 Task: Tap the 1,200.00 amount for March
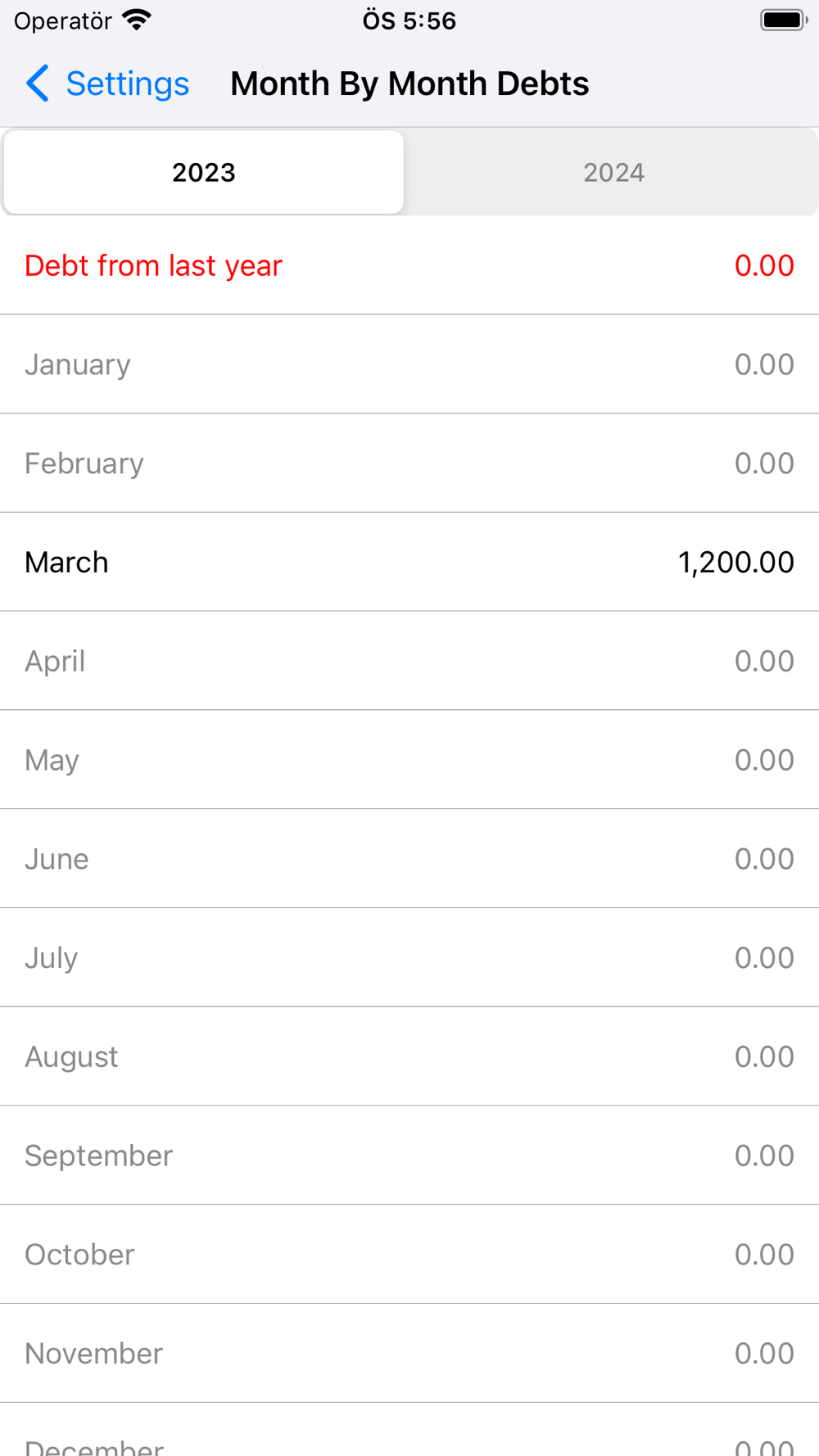click(x=735, y=563)
